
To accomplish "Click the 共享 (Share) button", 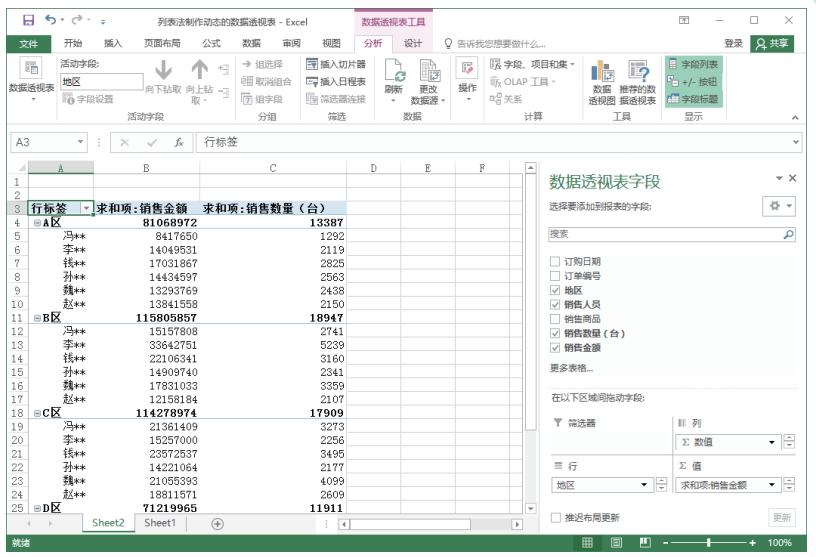I will click(x=772, y=44).
